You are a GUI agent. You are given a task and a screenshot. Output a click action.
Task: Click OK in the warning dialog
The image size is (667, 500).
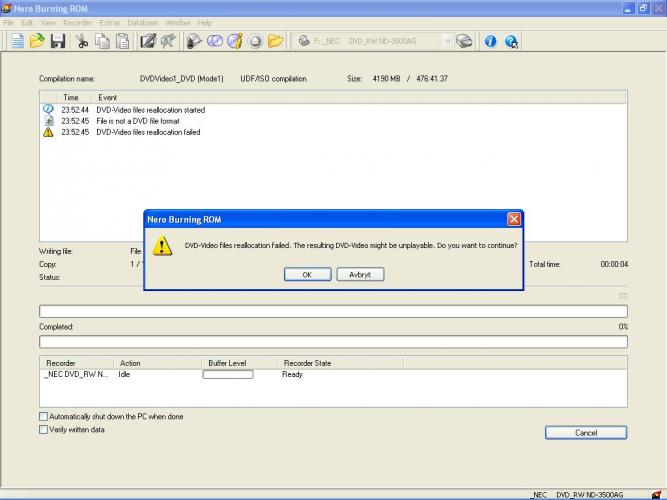click(x=307, y=274)
